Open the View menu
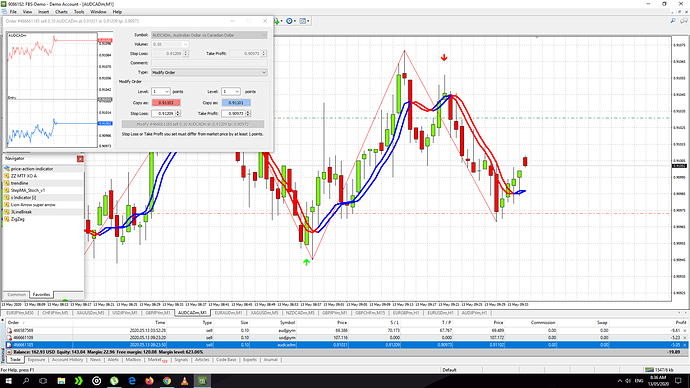 (27, 12)
